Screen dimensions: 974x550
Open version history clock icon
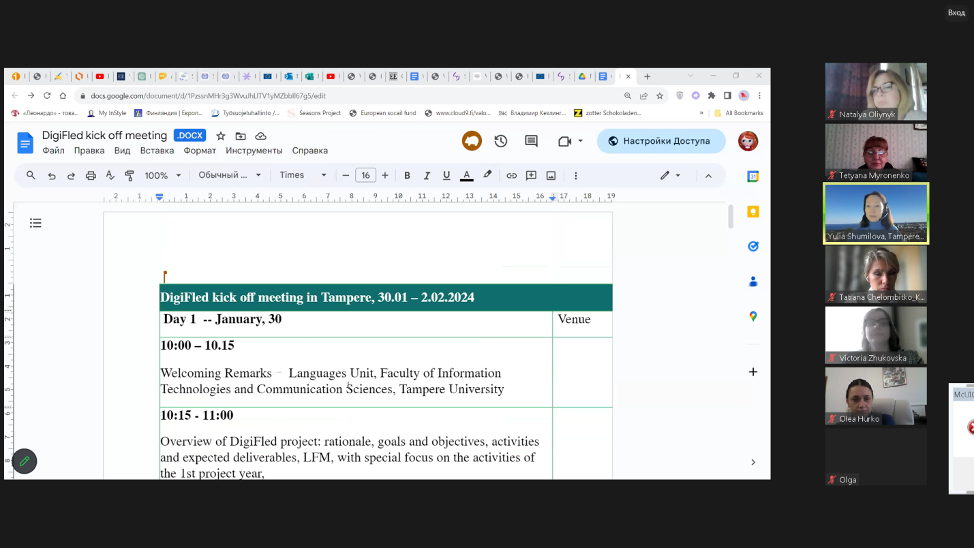[x=501, y=141]
